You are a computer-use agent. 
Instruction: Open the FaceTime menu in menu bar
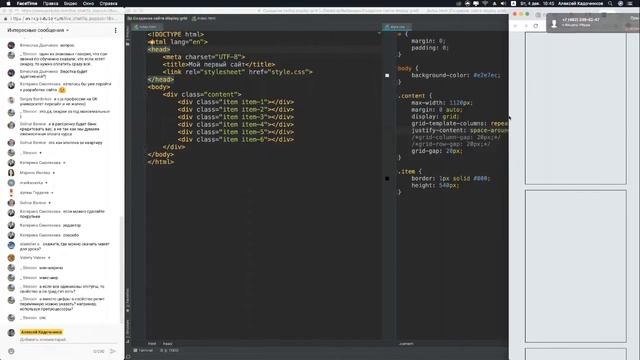tap(27, 3)
